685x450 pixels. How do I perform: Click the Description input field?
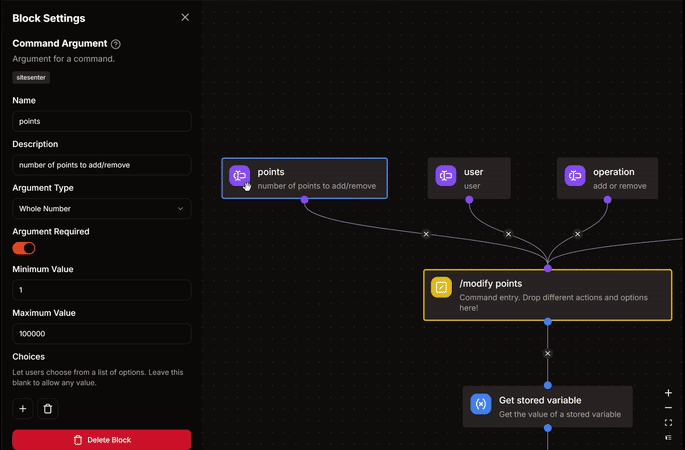tap(101, 165)
